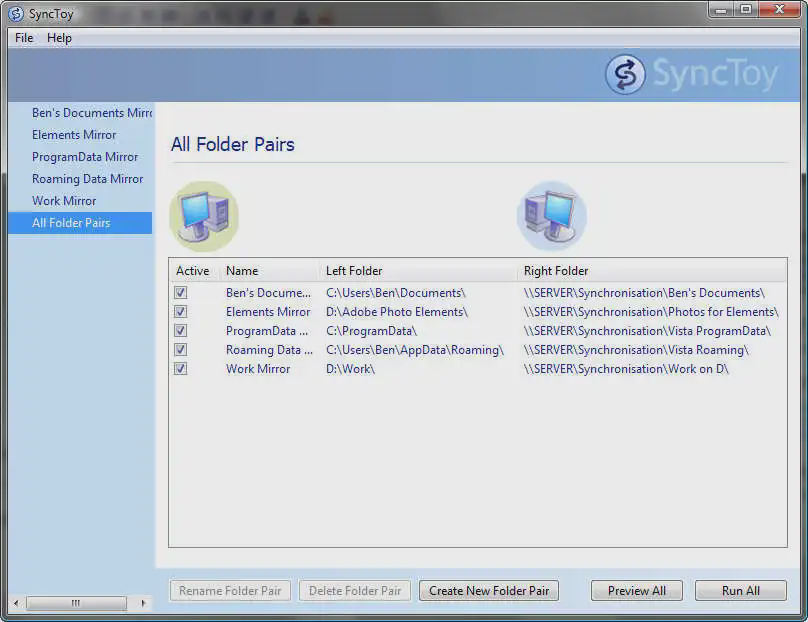Uncheck the ProgramData folder pair
The image size is (808, 622).
coord(181,330)
